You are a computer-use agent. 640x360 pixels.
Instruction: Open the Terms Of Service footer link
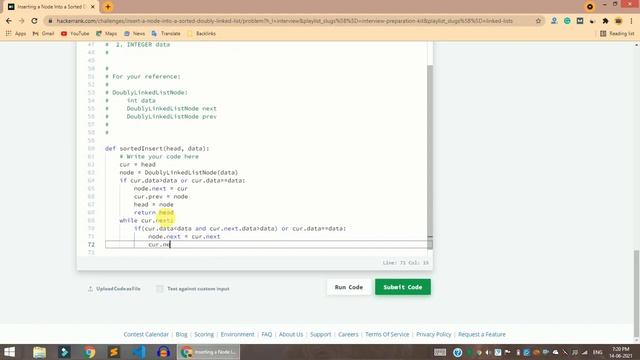[387, 334]
